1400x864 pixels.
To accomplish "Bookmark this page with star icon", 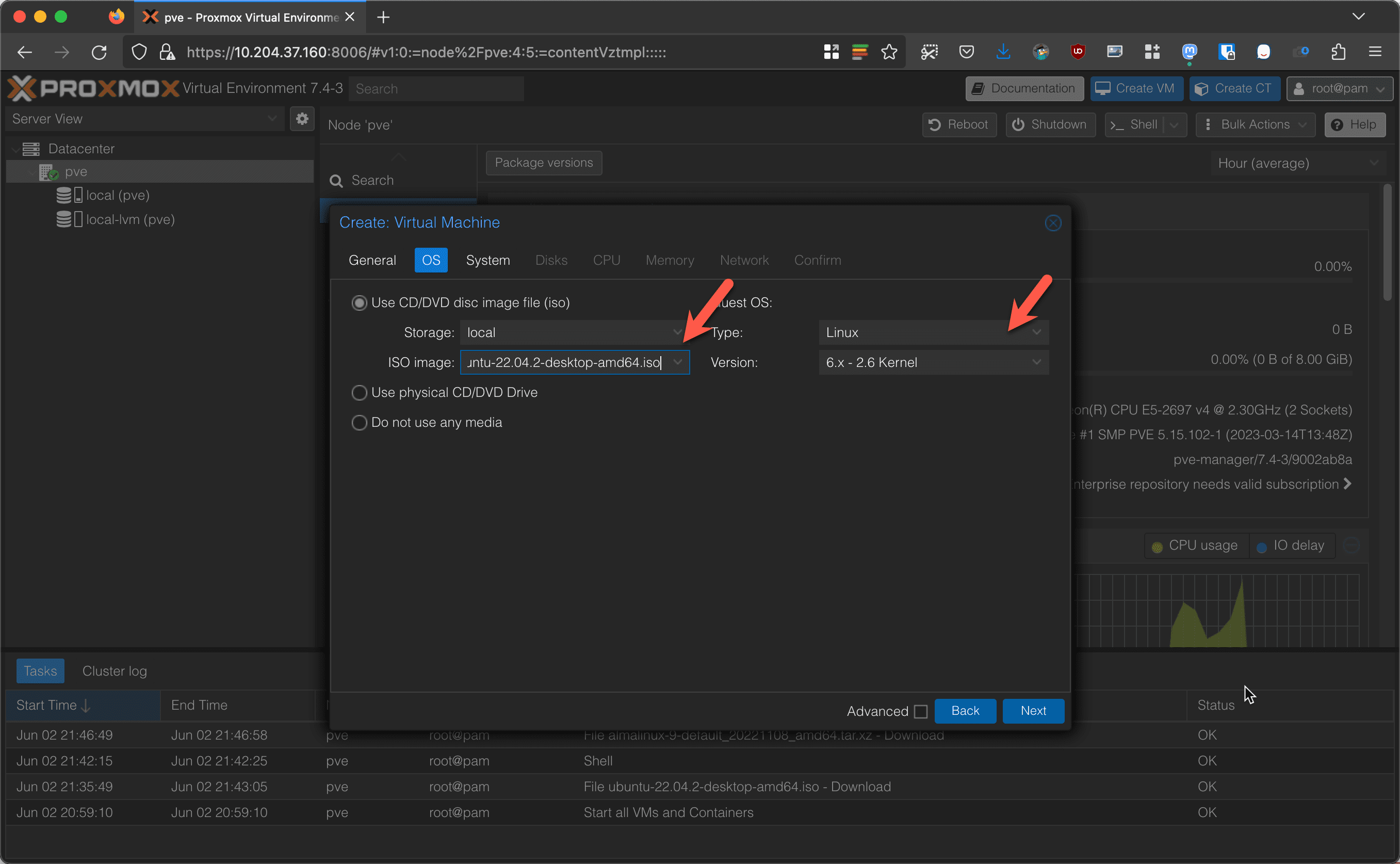I will (x=889, y=53).
